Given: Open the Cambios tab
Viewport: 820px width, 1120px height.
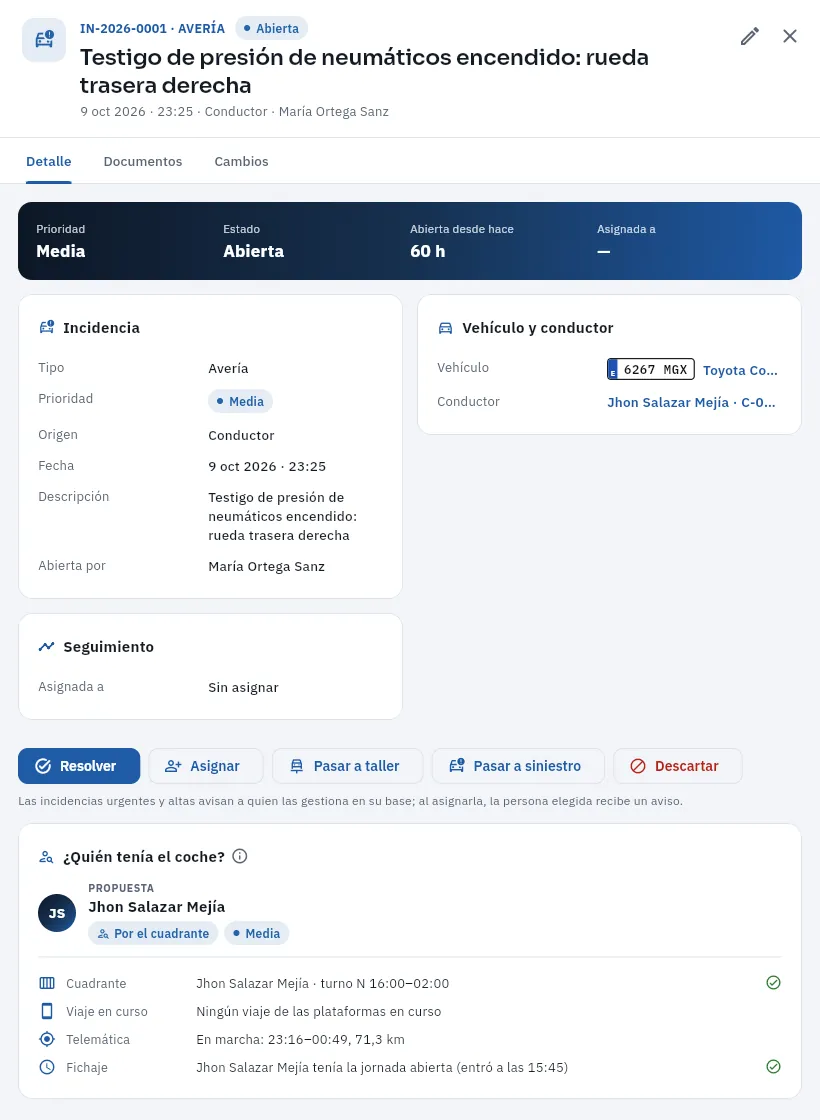Looking at the screenshot, I should pos(241,161).
